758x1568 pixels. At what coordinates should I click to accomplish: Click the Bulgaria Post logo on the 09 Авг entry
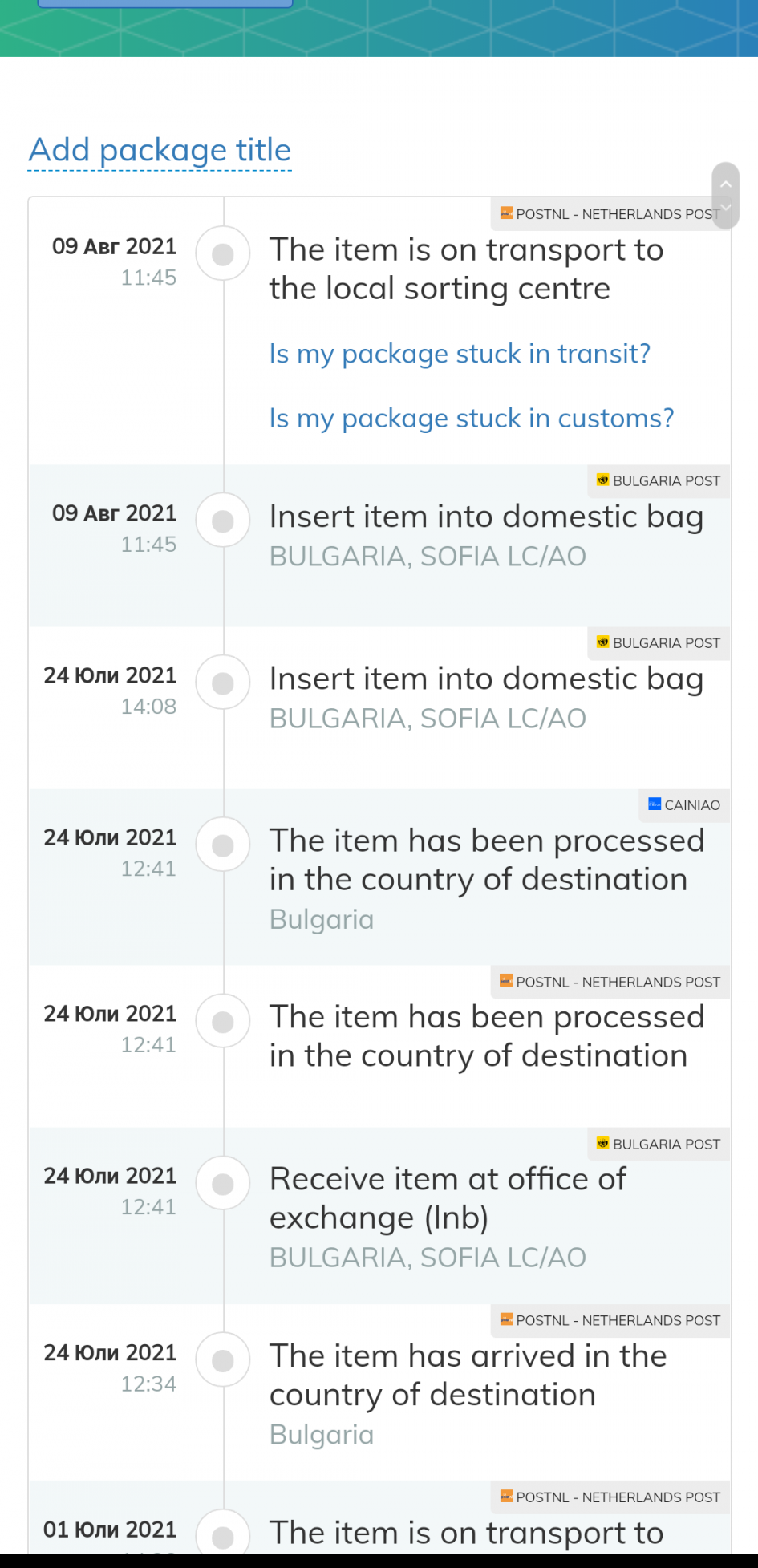[x=603, y=480]
